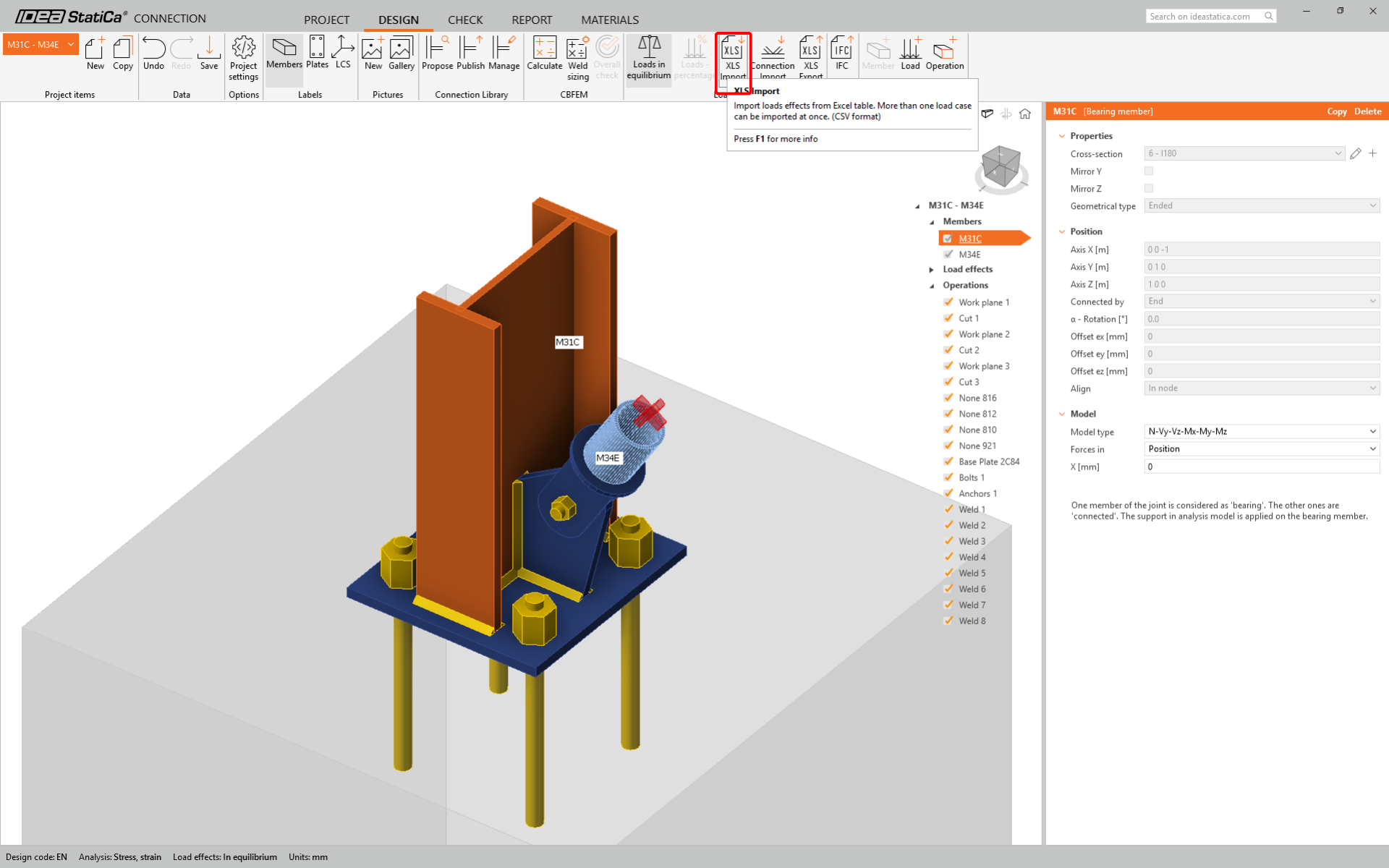Open the Model type dropdown

coord(1261,432)
